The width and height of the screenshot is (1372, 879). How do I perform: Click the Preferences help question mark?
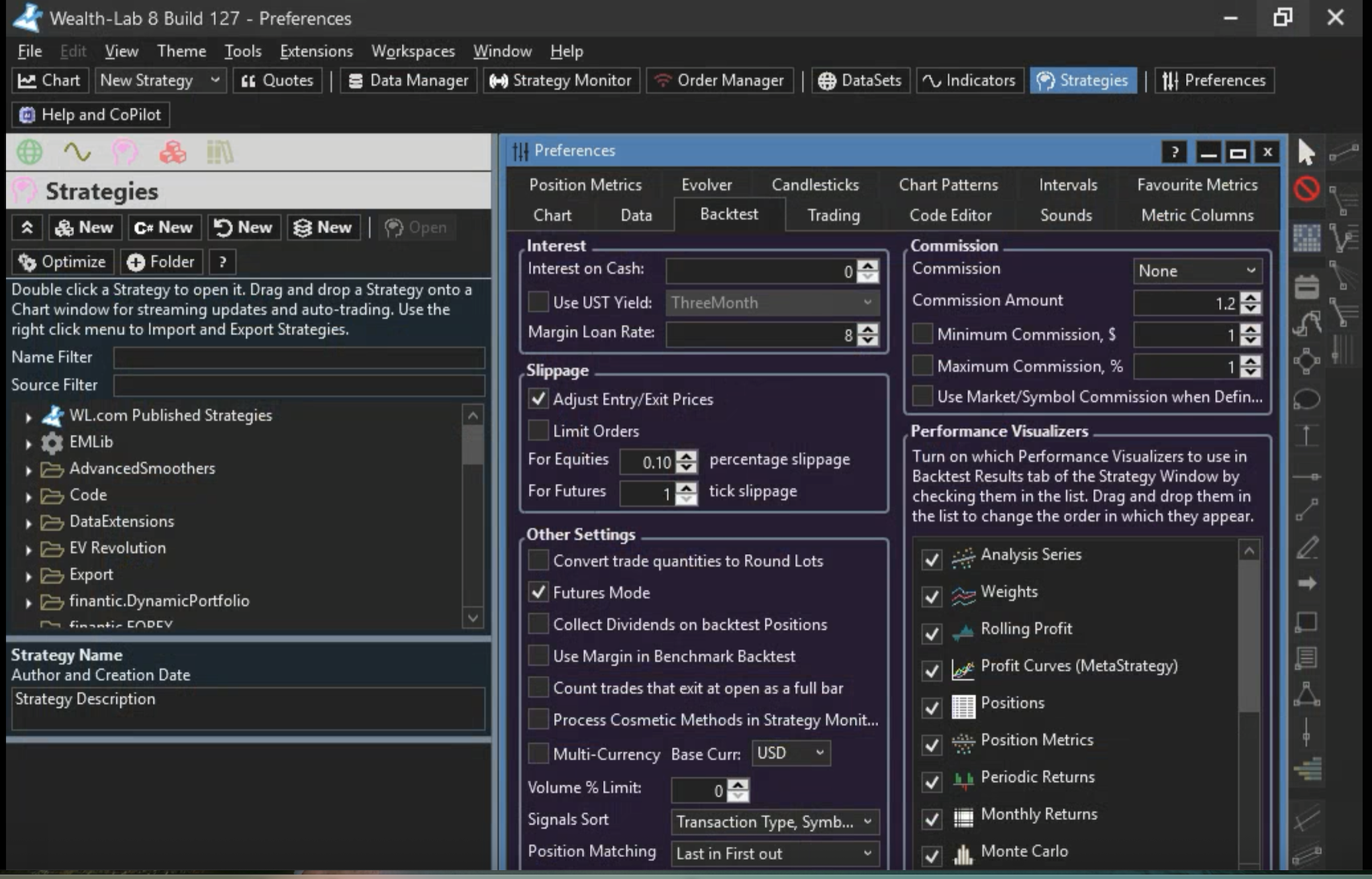tap(1174, 153)
